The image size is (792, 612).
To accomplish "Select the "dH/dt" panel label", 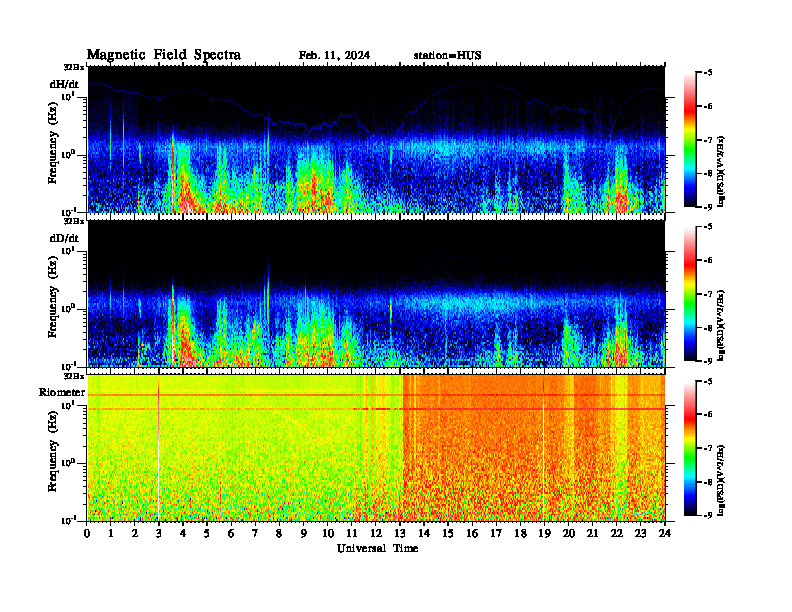I will coord(64,84).
